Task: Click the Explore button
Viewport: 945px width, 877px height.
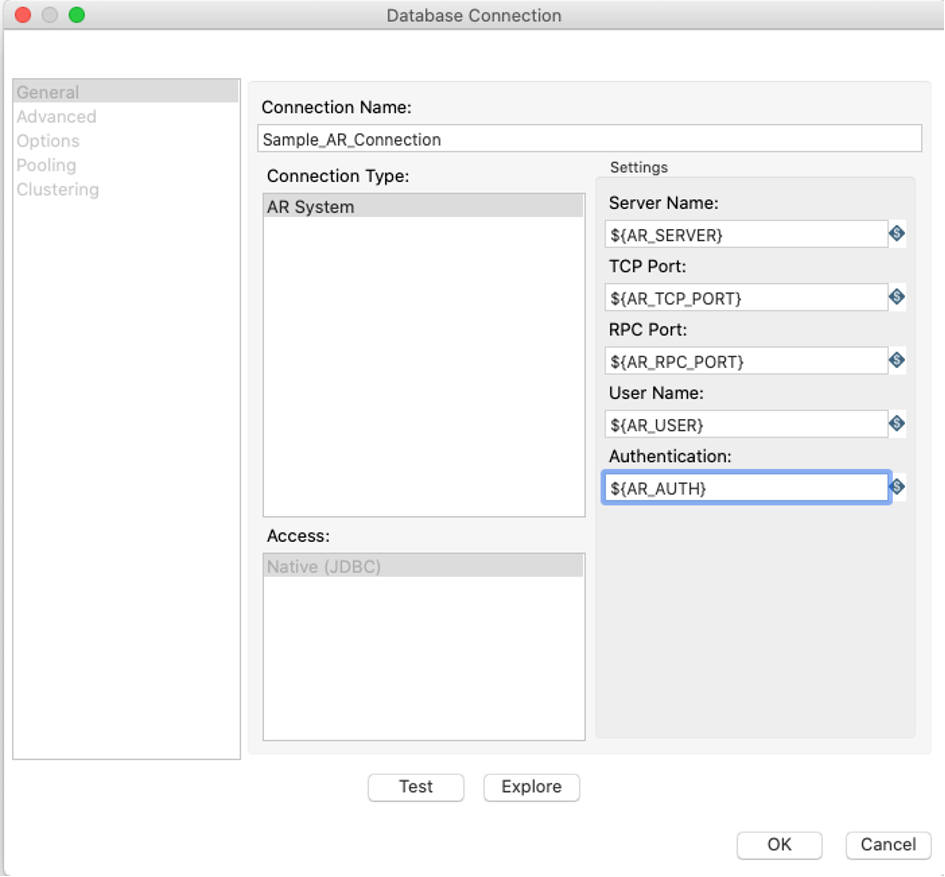Action: (531, 787)
